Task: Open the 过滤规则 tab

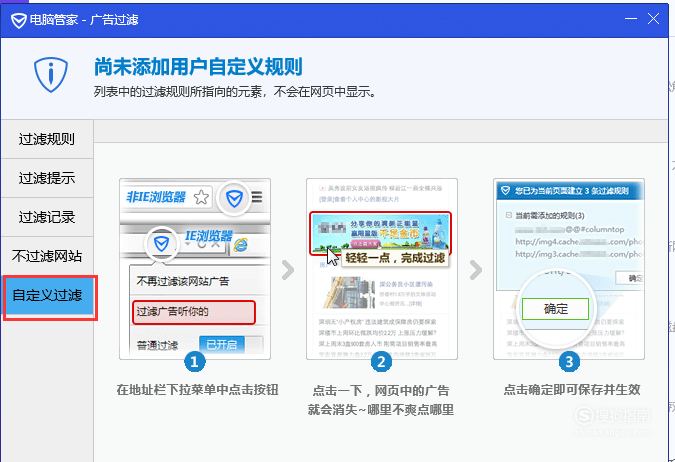Action: click(x=47, y=139)
